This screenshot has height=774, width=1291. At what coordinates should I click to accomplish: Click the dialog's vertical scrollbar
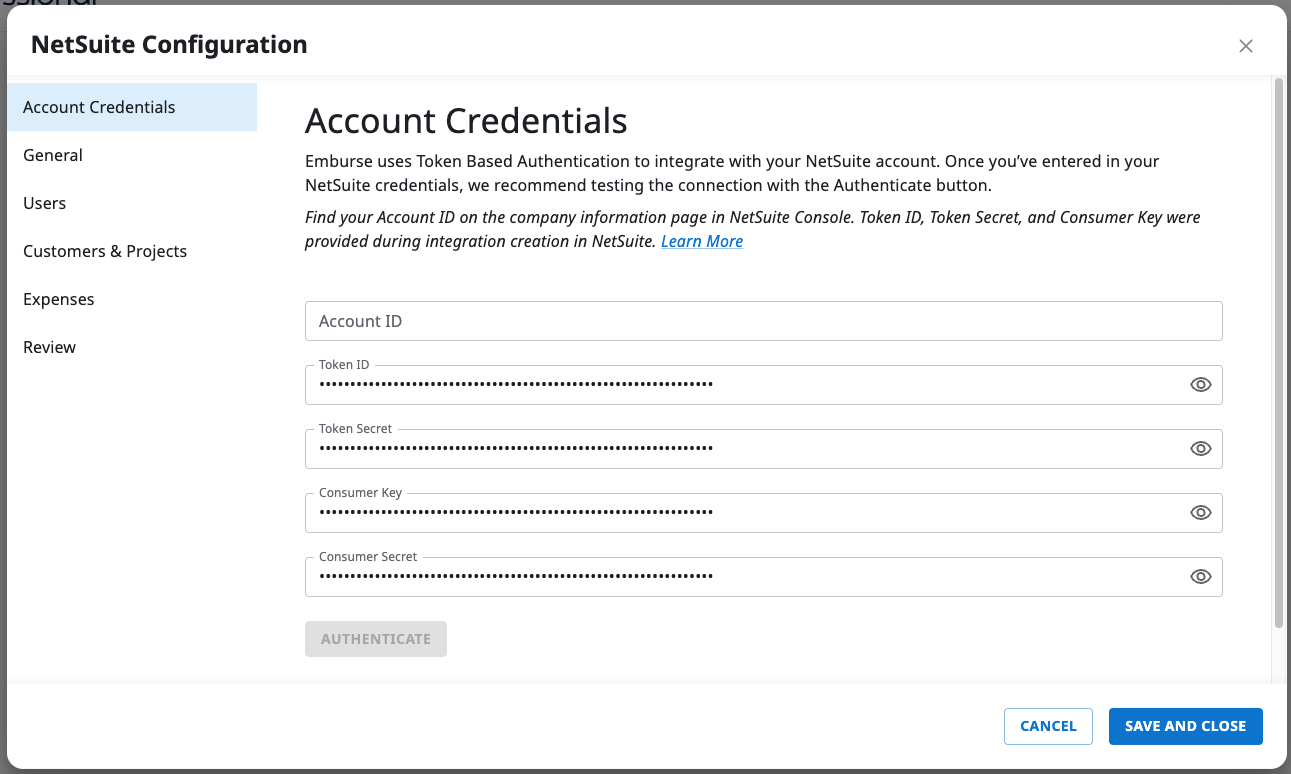pyautogui.click(x=1278, y=352)
